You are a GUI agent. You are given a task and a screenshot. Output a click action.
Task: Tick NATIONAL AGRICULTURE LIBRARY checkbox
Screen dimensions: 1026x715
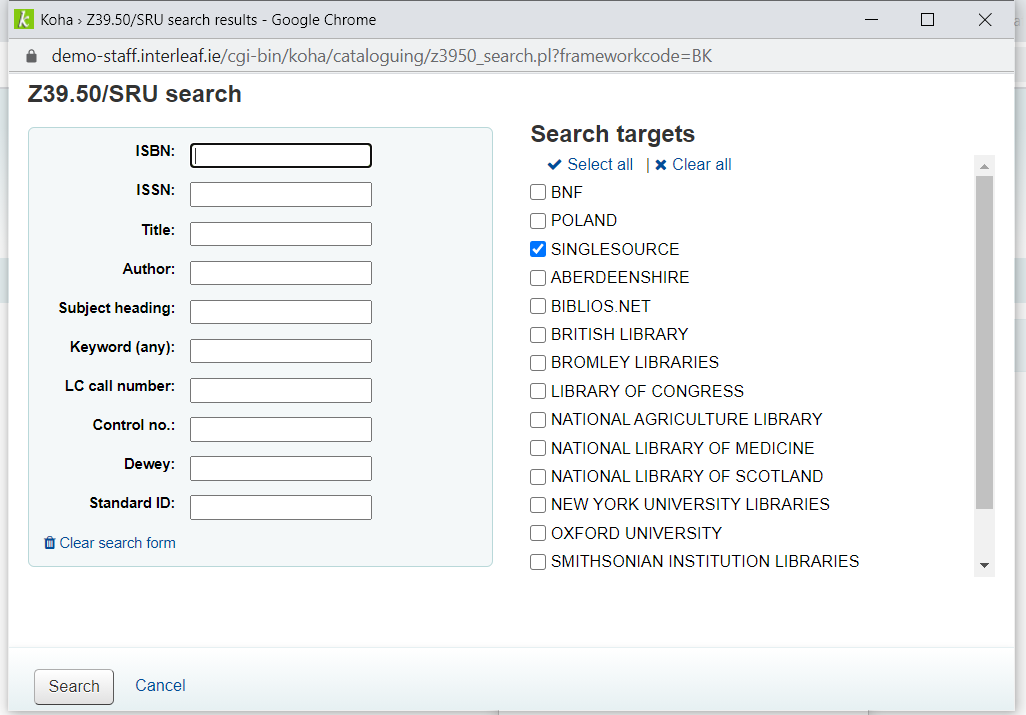pos(538,419)
